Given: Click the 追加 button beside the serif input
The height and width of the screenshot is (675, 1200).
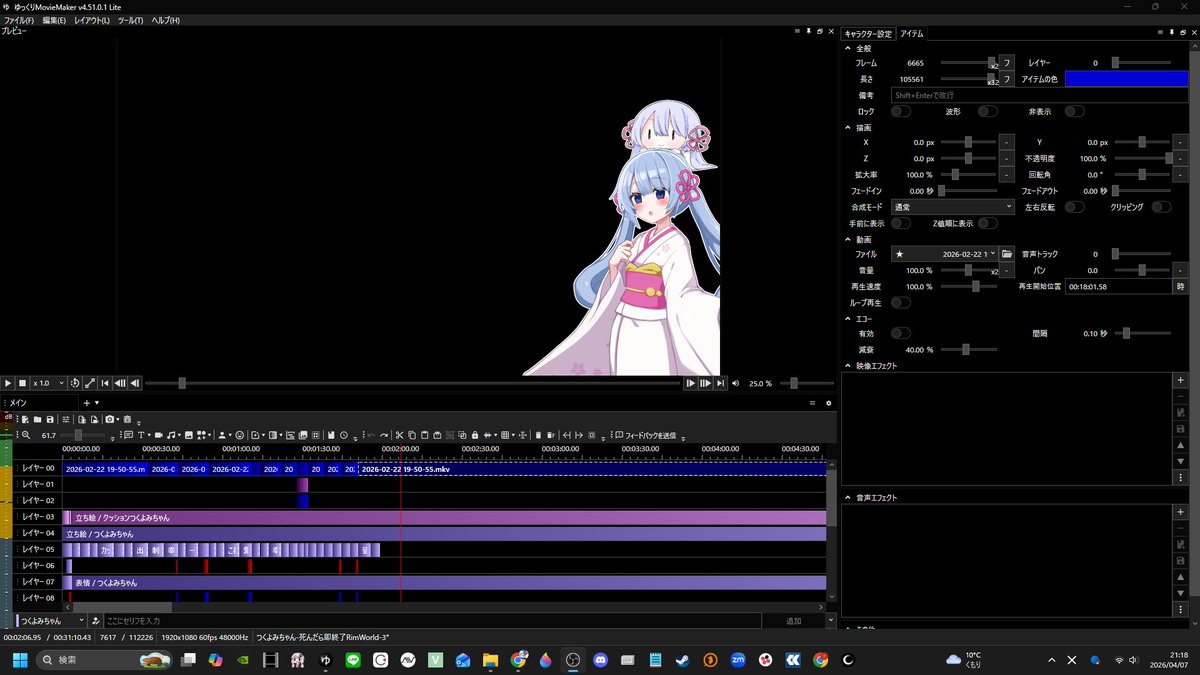Looking at the screenshot, I should (x=793, y=621).
